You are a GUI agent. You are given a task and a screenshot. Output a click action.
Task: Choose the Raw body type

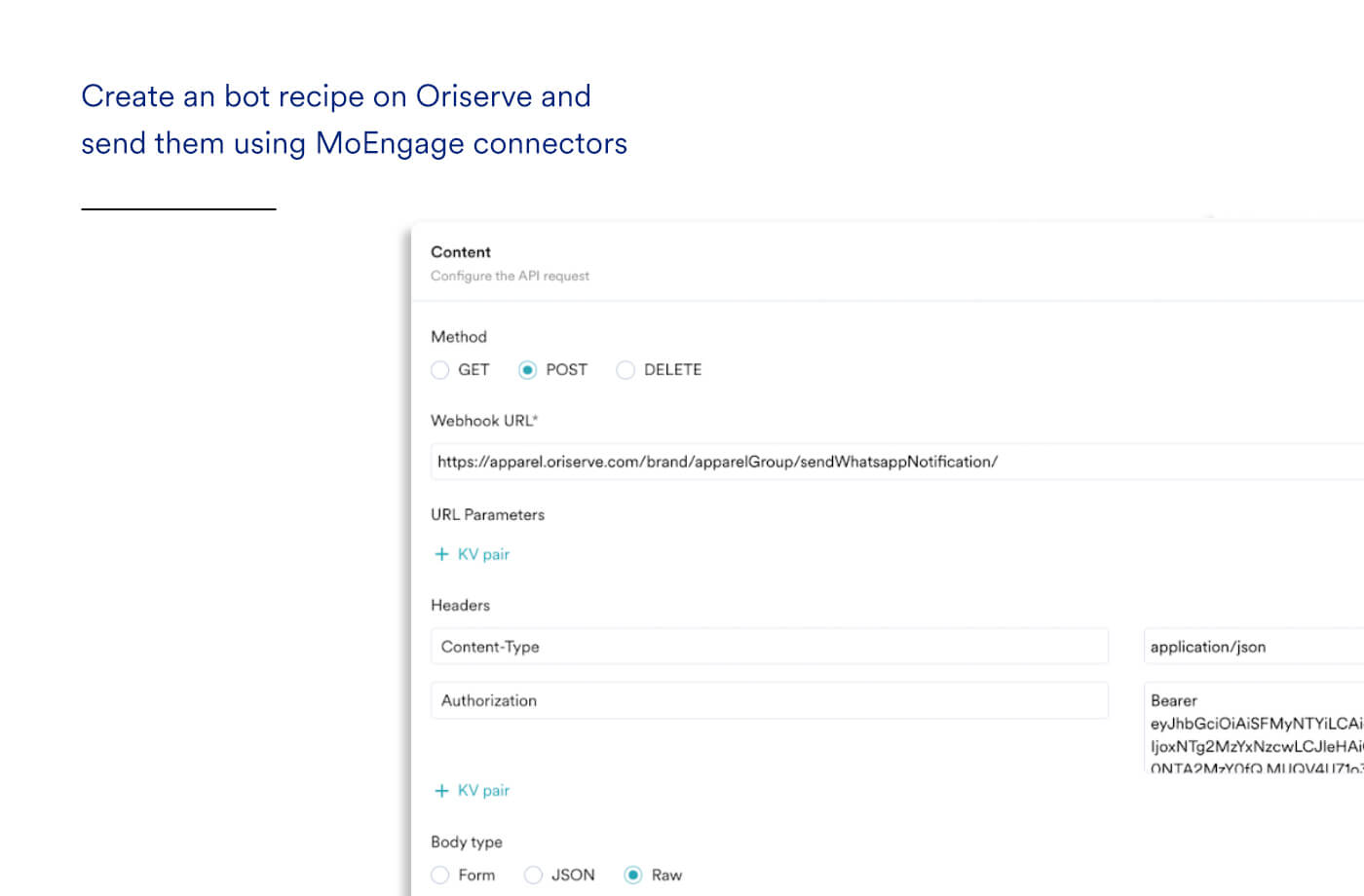[x=633, y=875]
